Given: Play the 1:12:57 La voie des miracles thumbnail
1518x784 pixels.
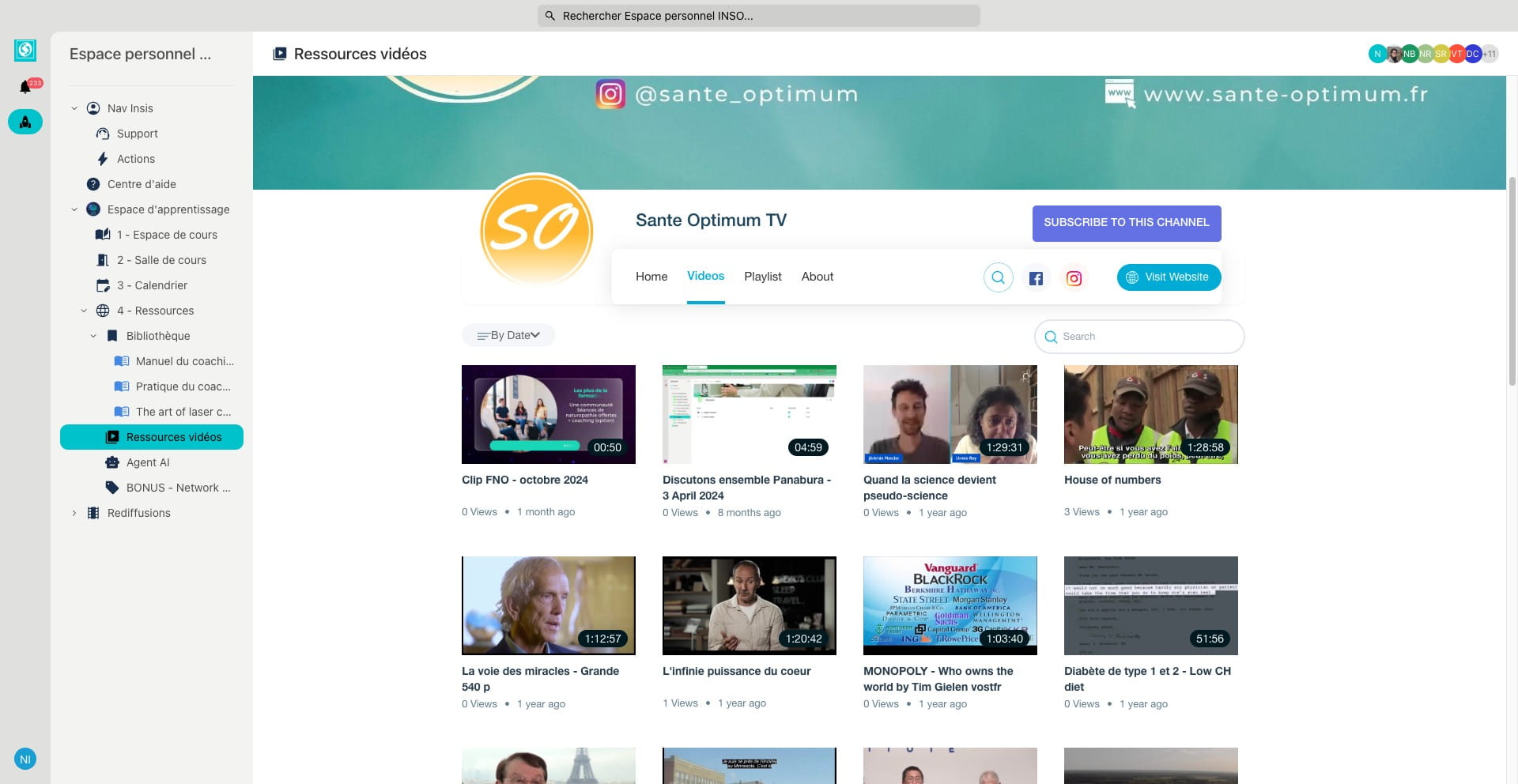Looking at the screenshot, I should pyautogui.click(x=549, y=605).
